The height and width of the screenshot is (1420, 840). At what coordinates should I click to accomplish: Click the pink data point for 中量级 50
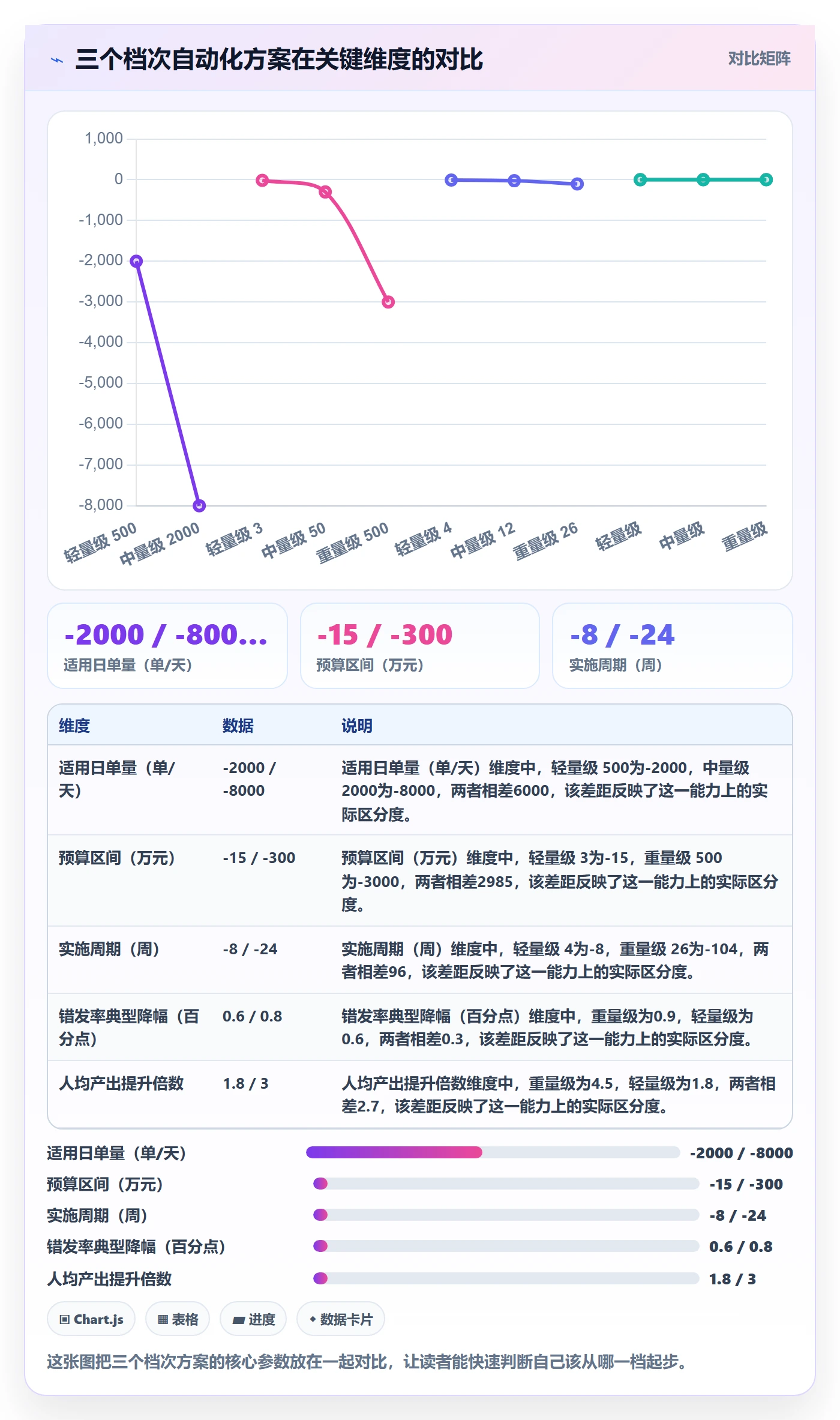[x=325, y=192]
